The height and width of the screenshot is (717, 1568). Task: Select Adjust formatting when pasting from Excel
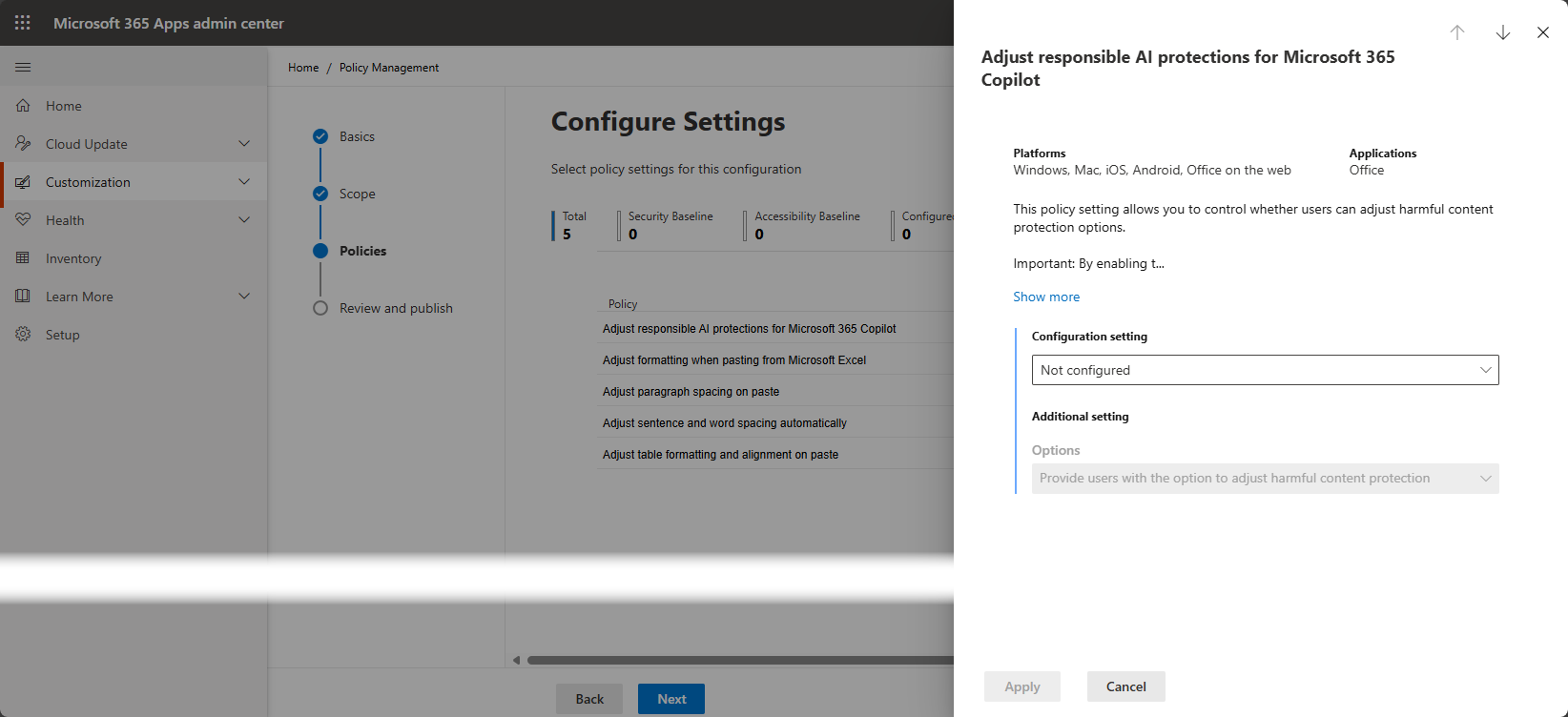[775, 359]
